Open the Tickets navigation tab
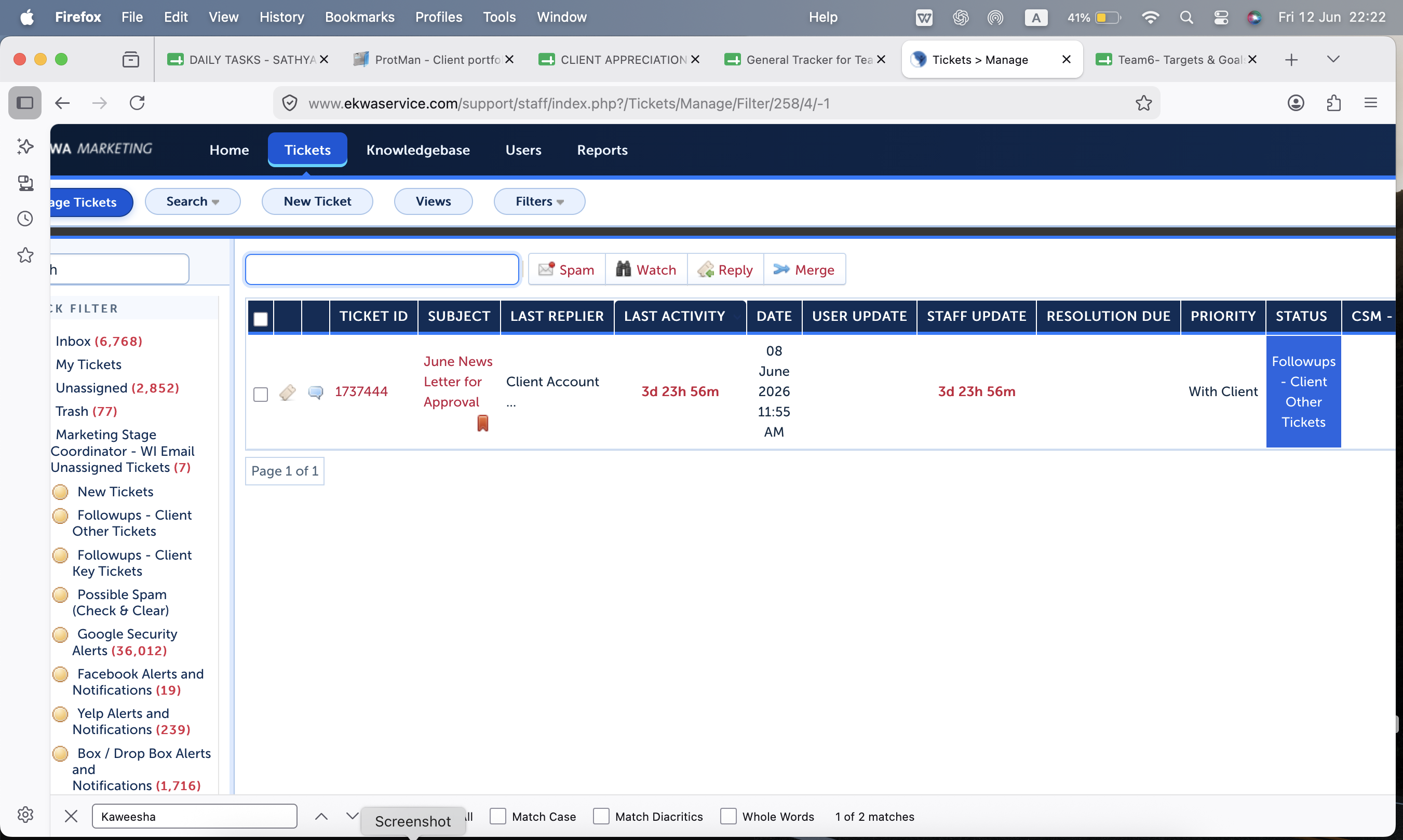This screenshot has height=840, width=1403. tap(307, 150)
